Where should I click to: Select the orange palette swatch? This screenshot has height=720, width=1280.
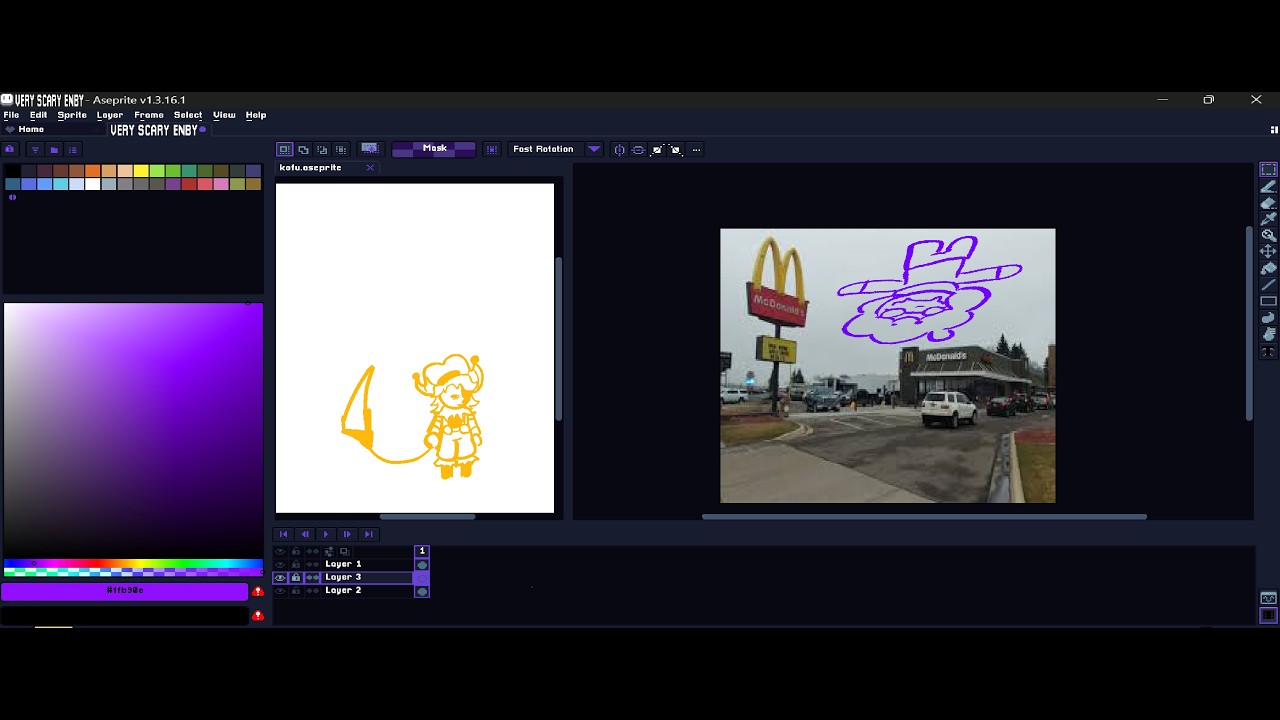click(x=93, y=171)
